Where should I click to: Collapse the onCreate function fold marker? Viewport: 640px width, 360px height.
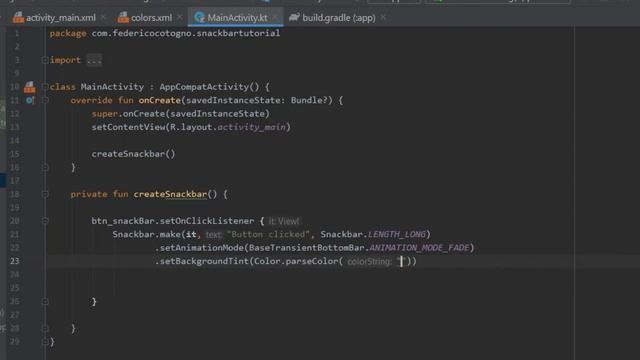[45, 100]
